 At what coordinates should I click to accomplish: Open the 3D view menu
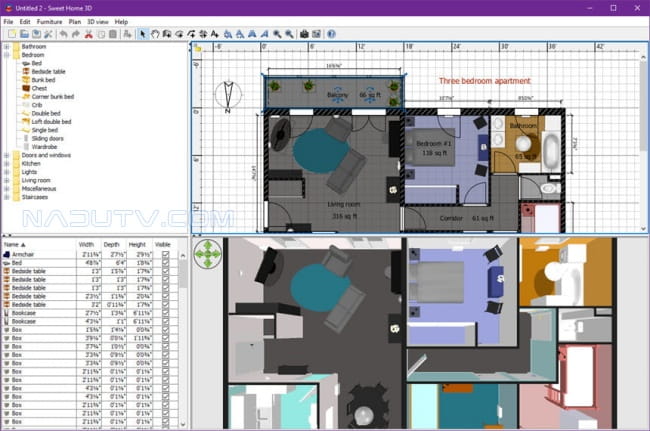tap(98, 22)
